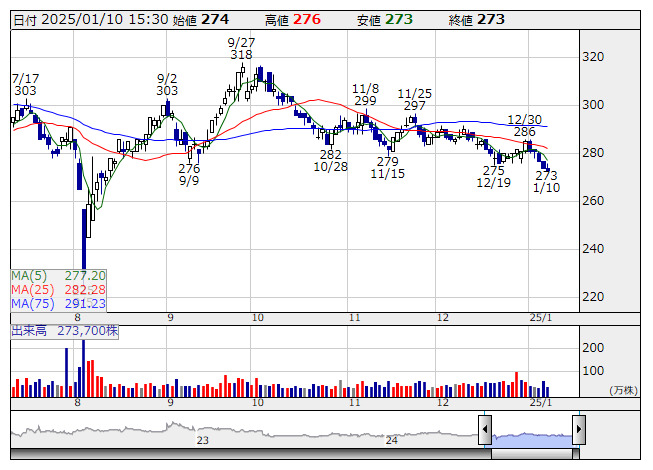The width and height of the screenshot is (653, 470).
Task: Click the 273 1/10 latest low label
Action: [546, 182]
